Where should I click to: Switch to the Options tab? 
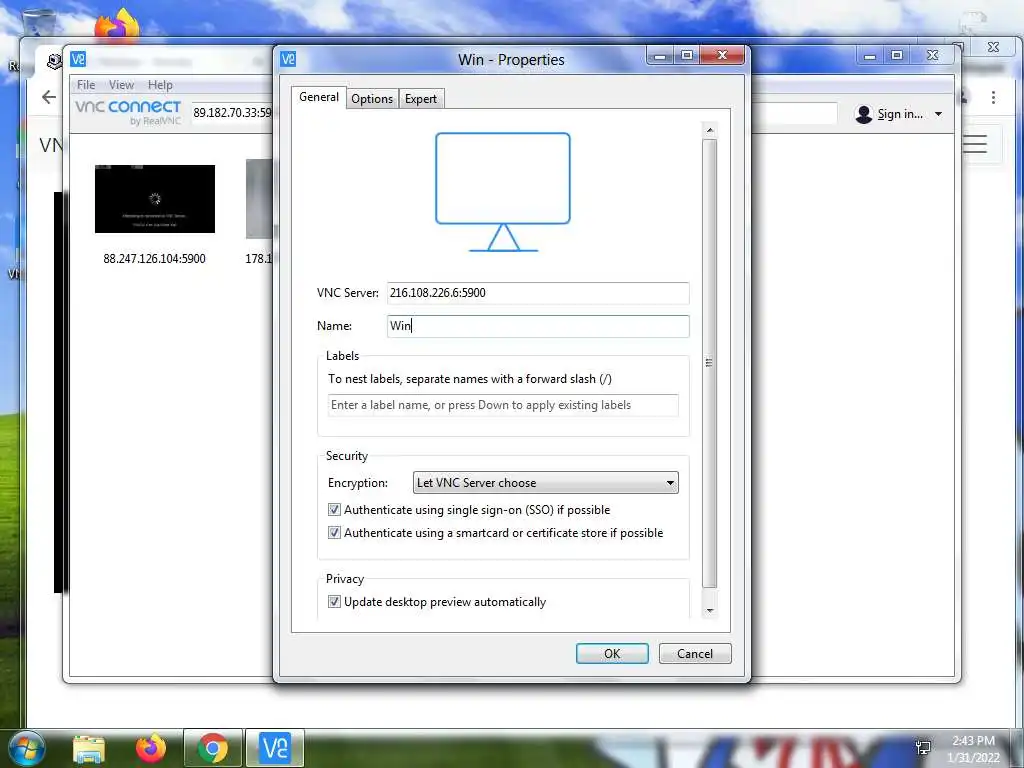click(x=372, y=99)
